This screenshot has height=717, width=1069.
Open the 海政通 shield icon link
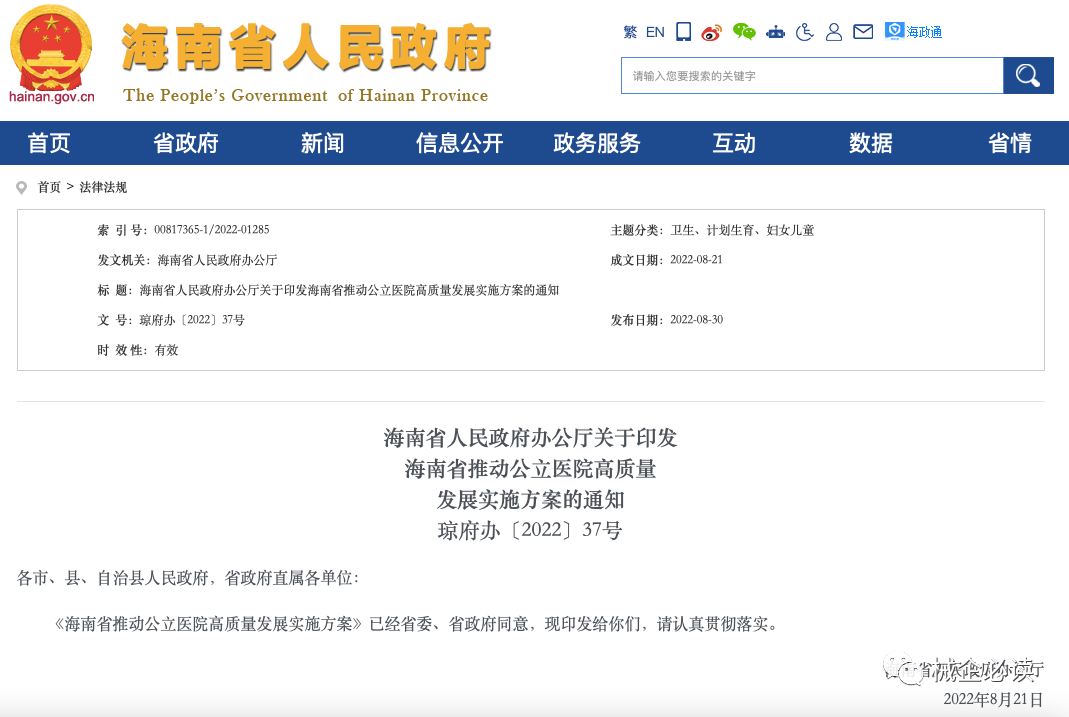pos(894,32)
